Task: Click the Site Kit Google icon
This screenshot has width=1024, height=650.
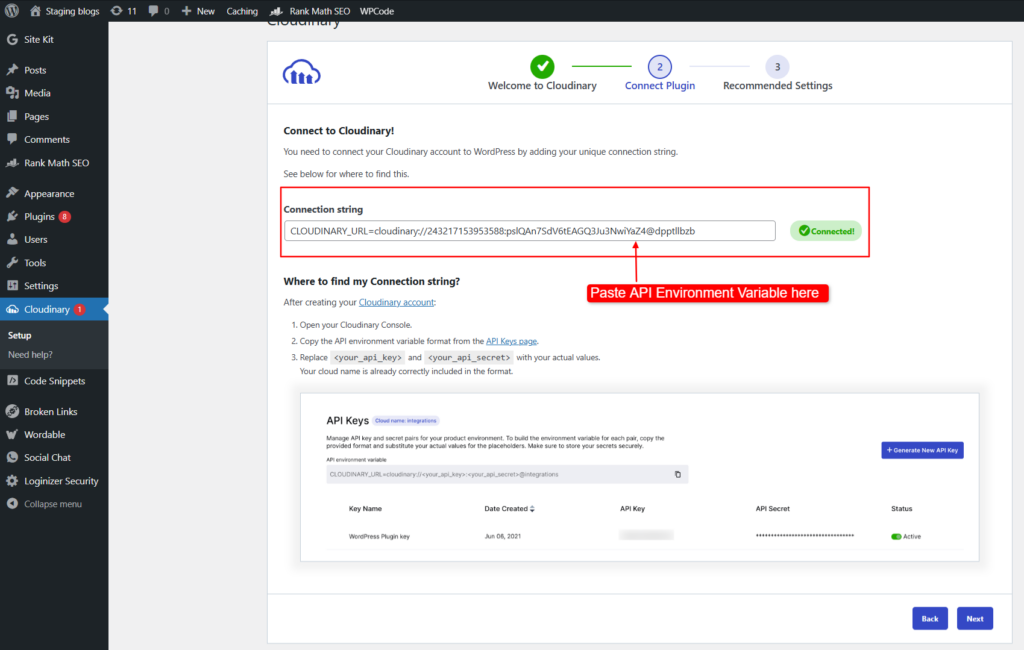Action: click(x=12, y=39)
